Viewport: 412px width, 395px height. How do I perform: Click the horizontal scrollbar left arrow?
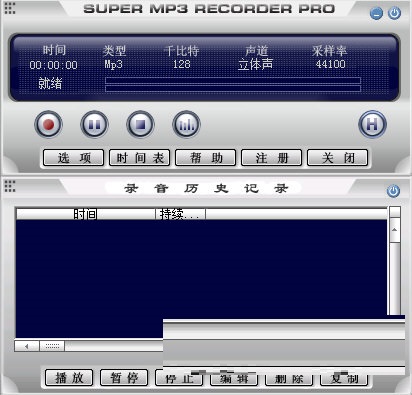tap(27, 346)
